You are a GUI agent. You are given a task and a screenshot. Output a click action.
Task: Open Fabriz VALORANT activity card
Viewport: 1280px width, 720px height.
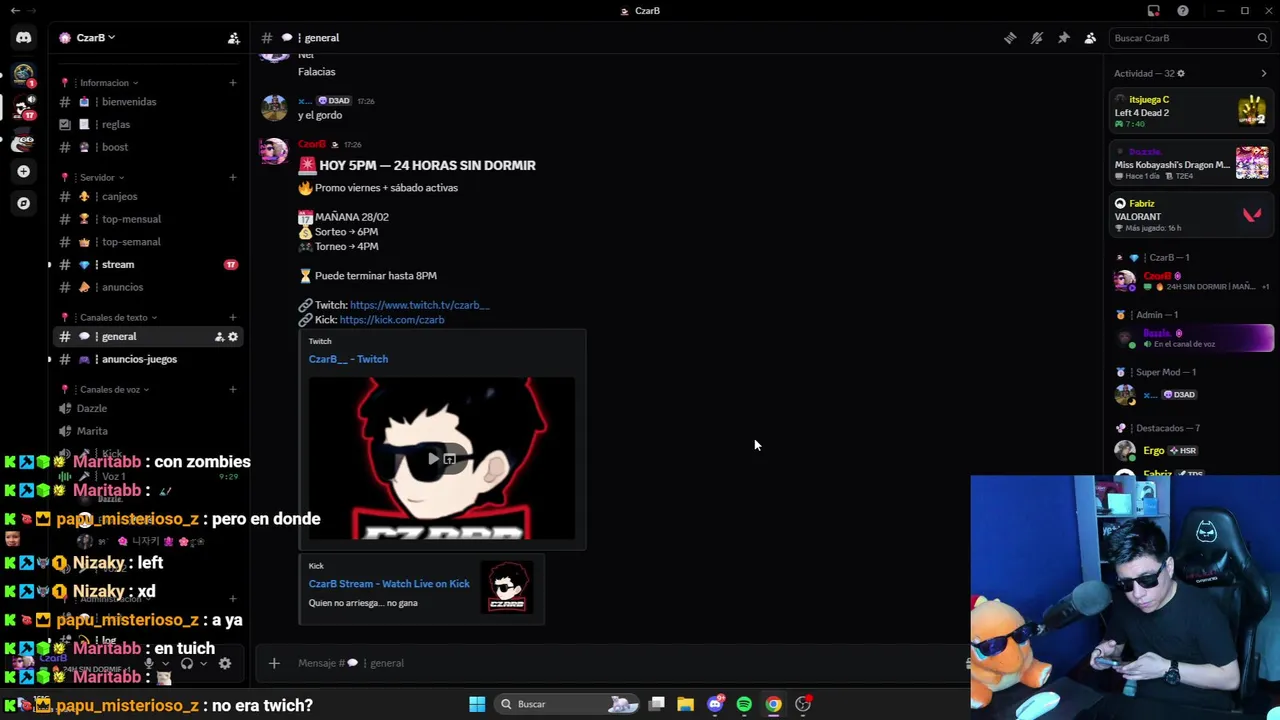click(1191, 215)
